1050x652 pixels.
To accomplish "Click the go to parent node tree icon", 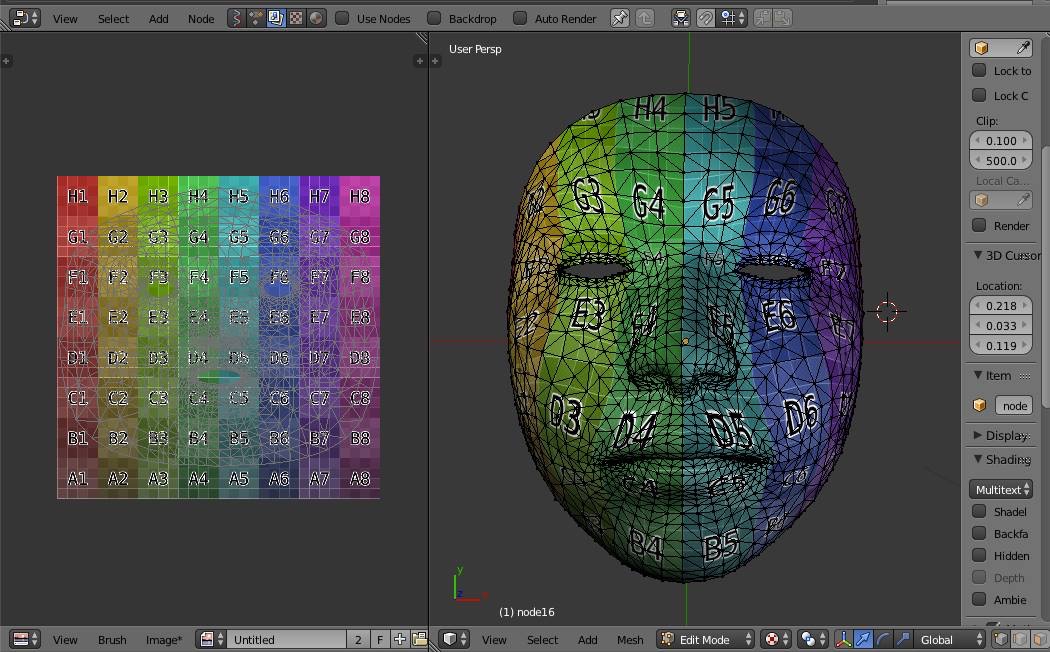I will (x=645, y=18).
